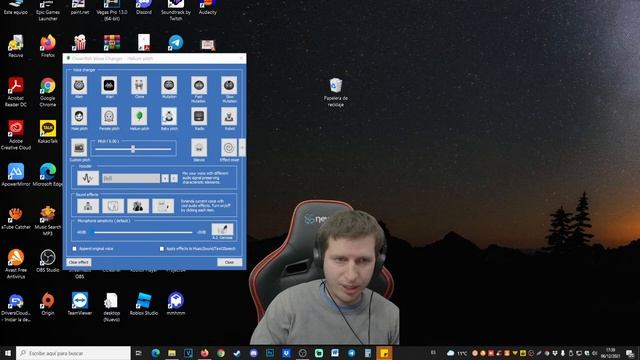Apply the Female pitch voice

109,117
